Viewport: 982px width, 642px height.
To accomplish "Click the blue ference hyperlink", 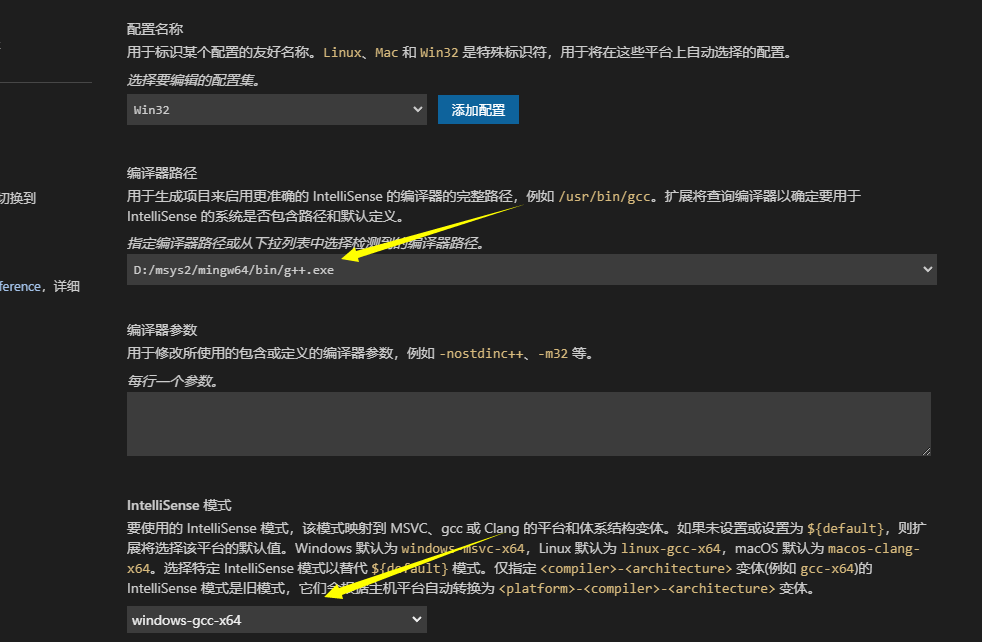I will [x=19, y=286].
